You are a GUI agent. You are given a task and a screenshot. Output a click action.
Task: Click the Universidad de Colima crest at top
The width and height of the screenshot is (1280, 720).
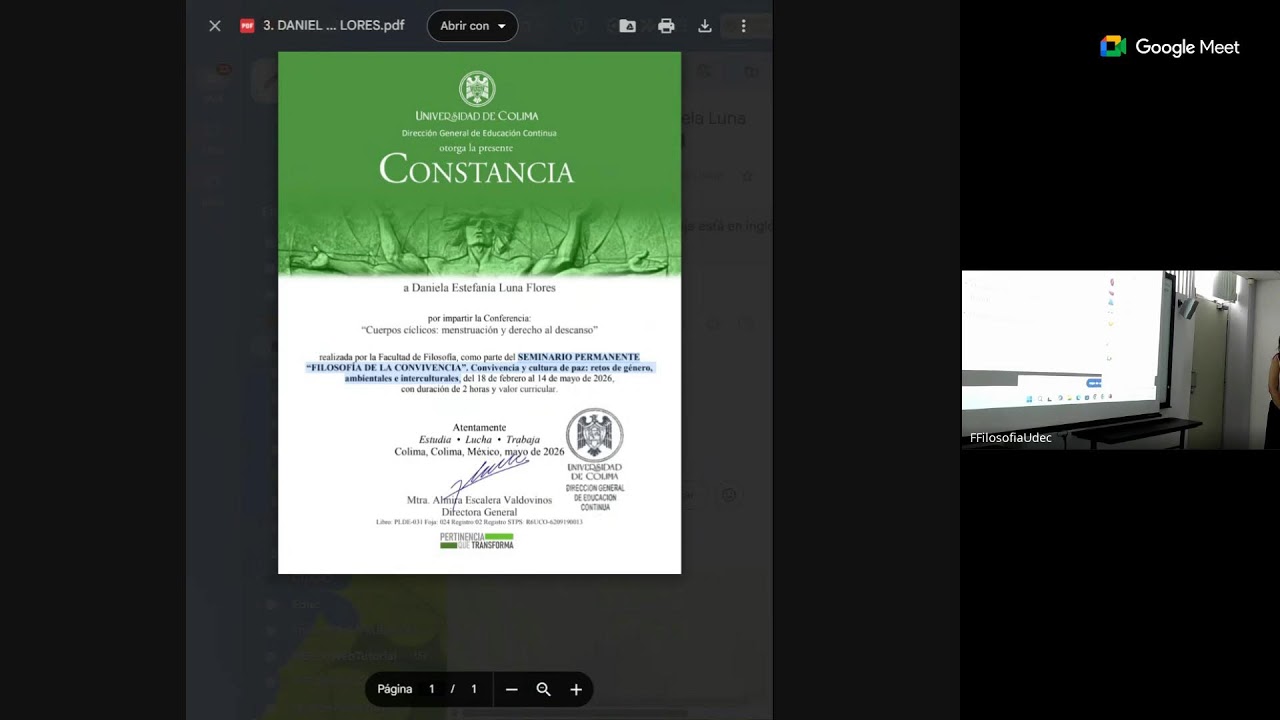pos(477,89)
